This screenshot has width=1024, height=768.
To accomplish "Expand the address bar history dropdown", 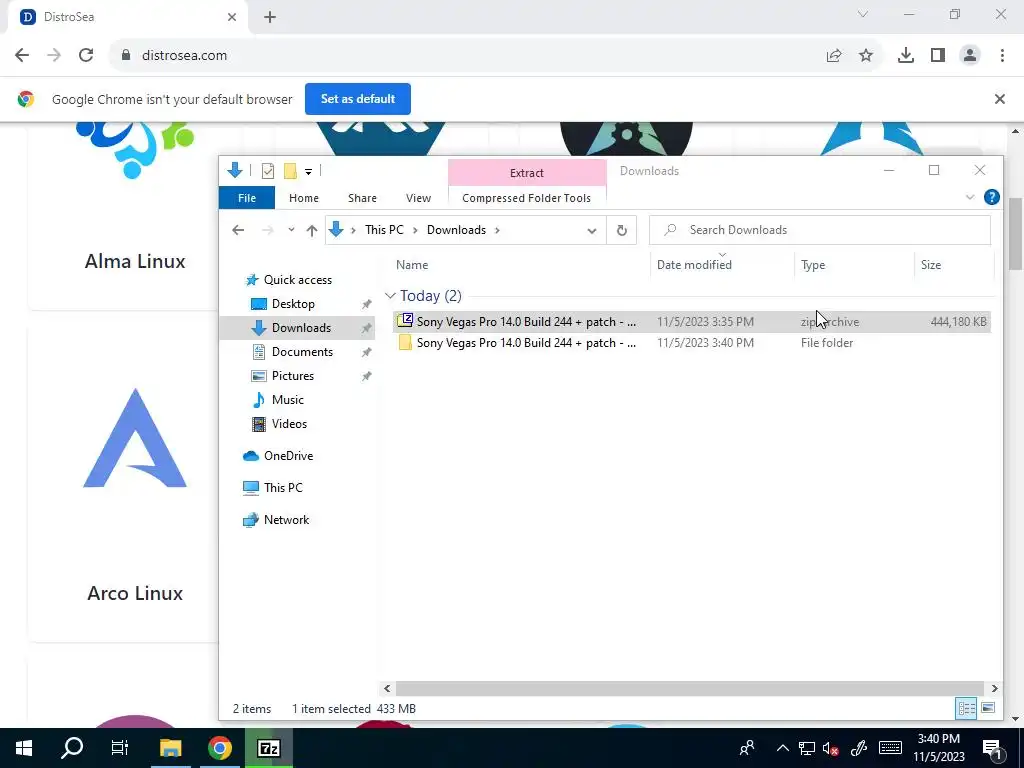I will pyautogui.click(x=592, y=231).
